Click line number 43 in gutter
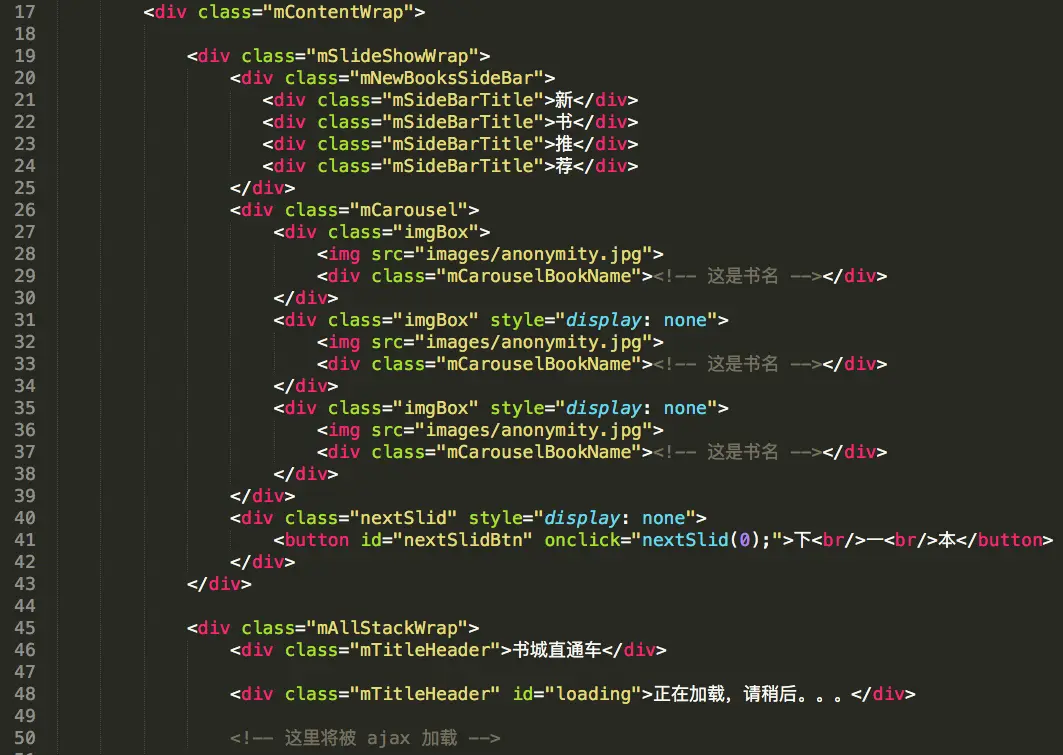 (x=25, y=584)
